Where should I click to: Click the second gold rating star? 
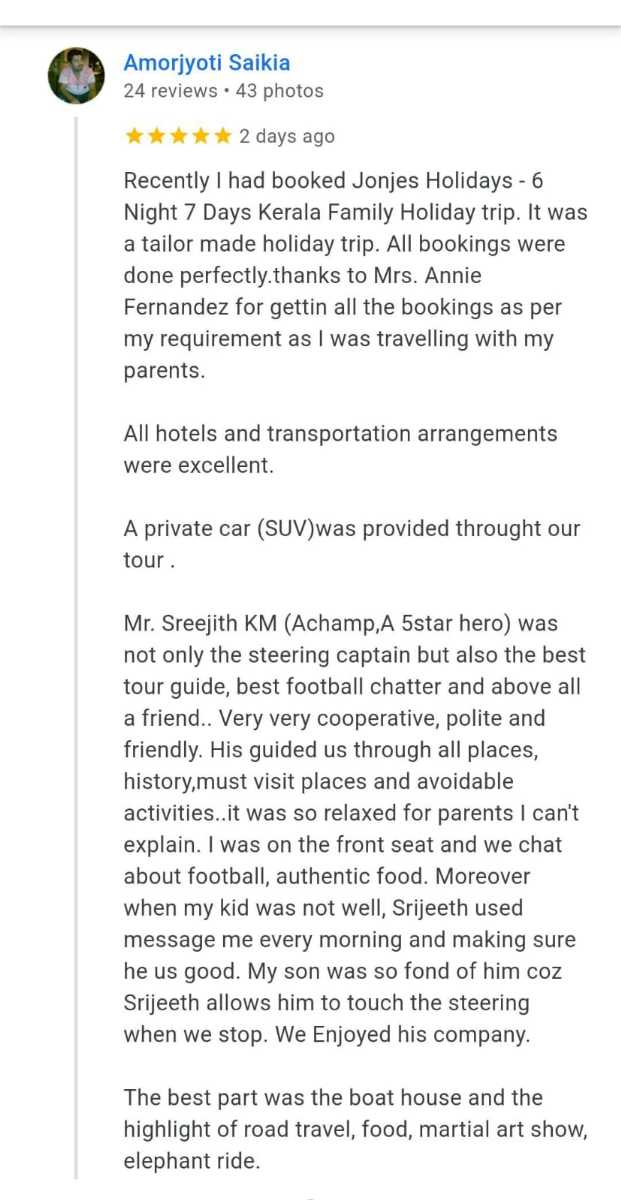pyautogui.click(x=155, y=136)
